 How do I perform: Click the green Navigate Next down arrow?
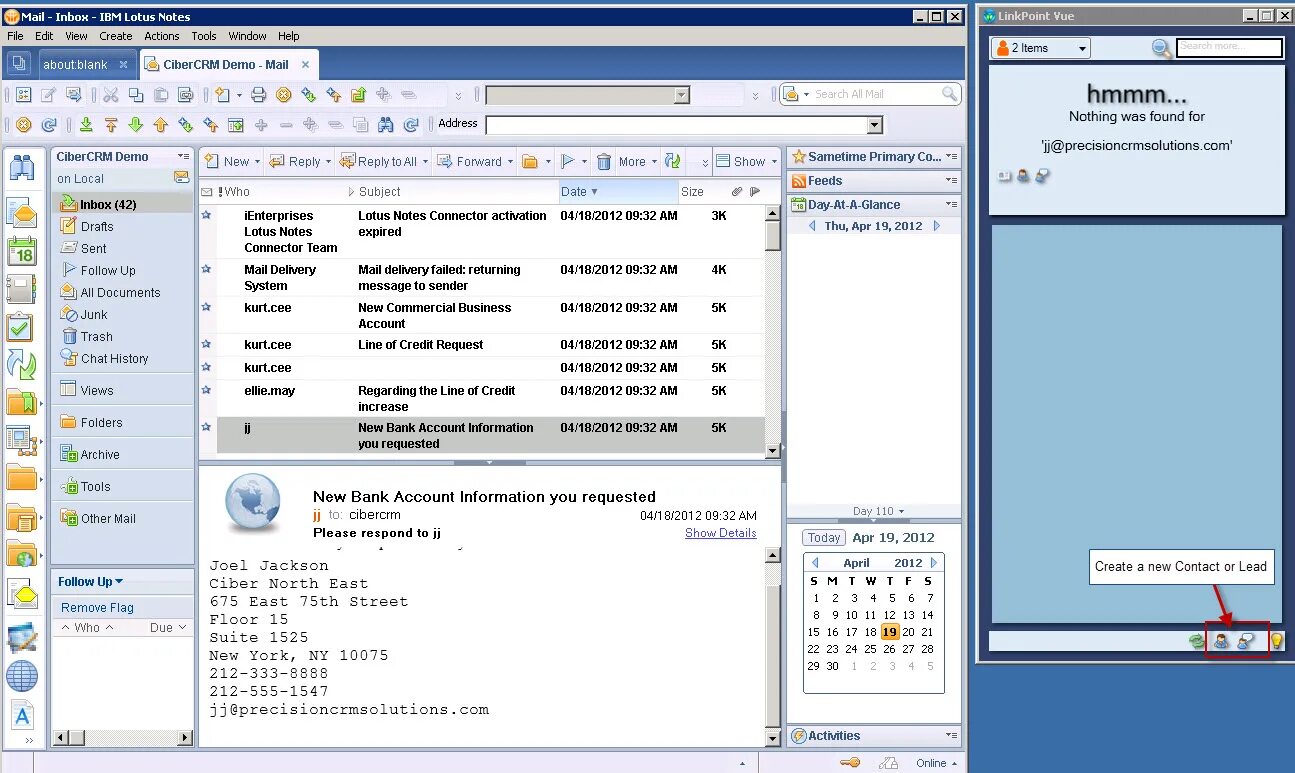coord(136,125)
